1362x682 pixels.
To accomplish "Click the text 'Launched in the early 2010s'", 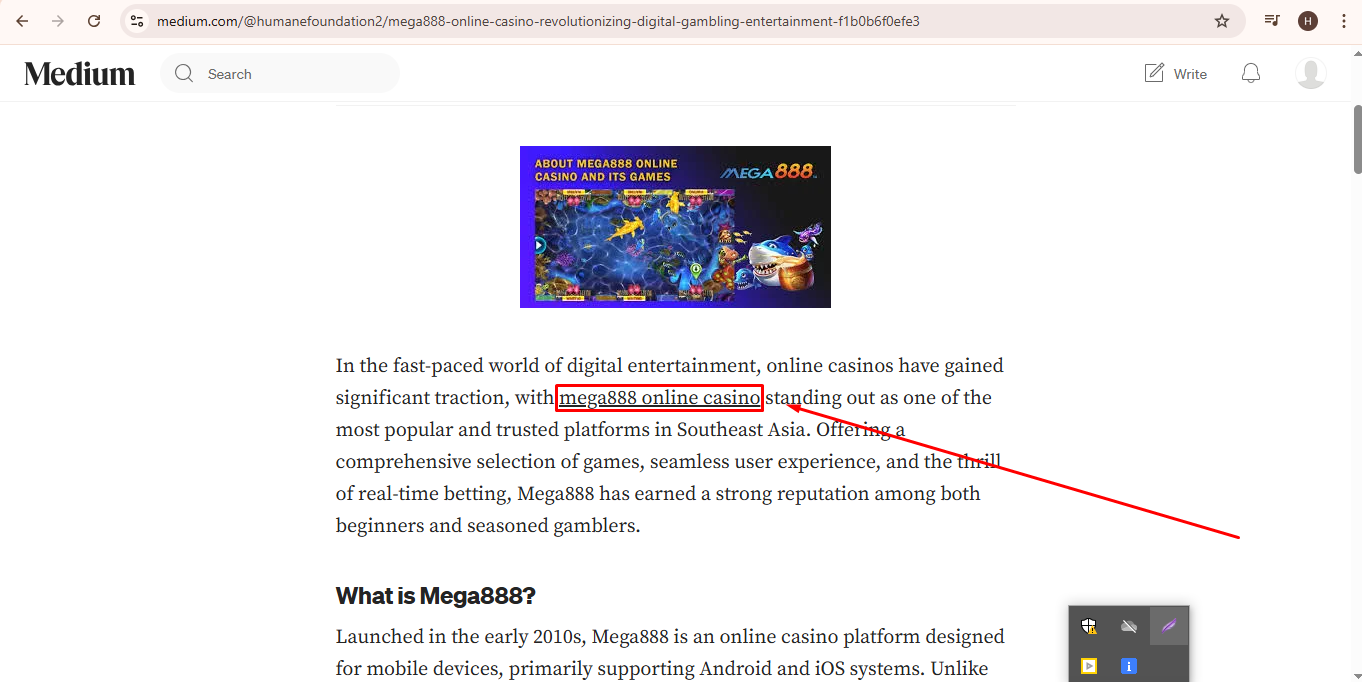I will [x=462, y=637].
